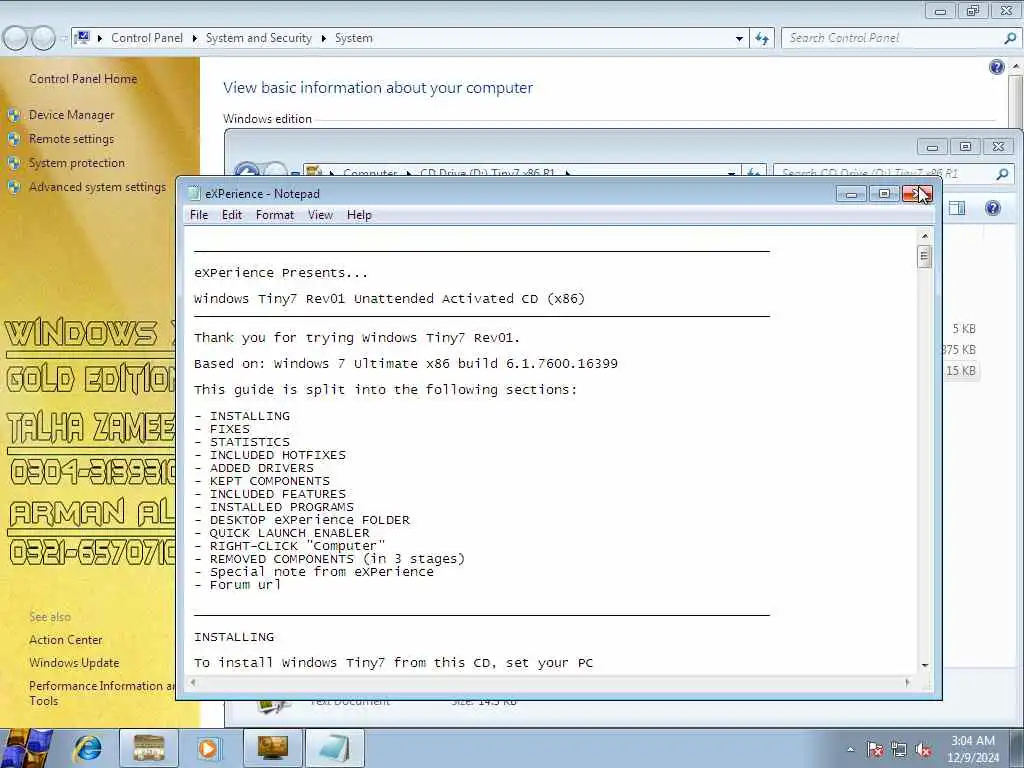
Task: Expand the arrow after Control Panel breadcrumb
Action: [x=195, y=38]
